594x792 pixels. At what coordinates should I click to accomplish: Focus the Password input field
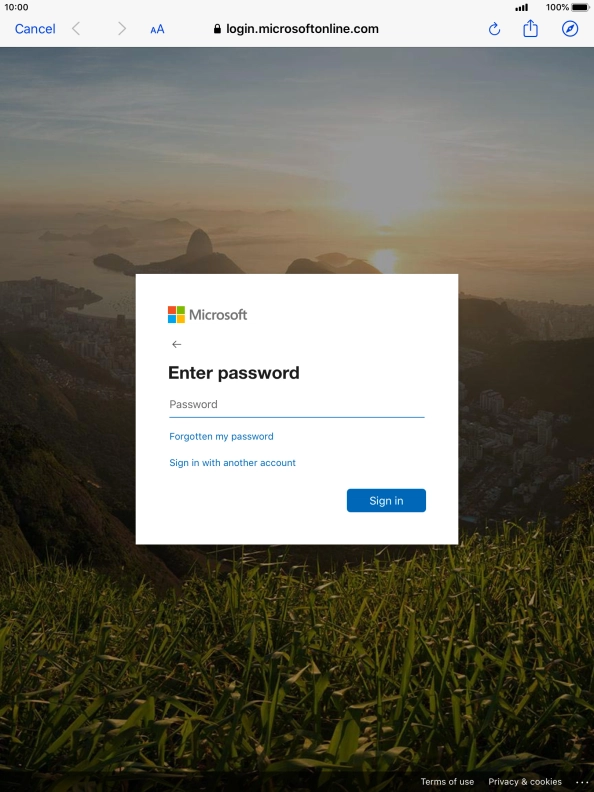click(296, 405)
